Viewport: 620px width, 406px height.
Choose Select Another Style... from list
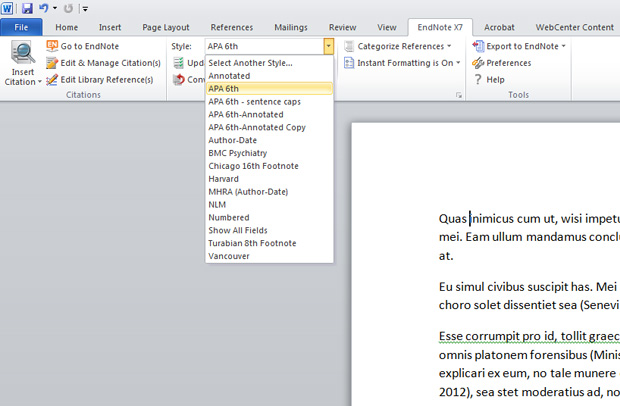(269, 63)
